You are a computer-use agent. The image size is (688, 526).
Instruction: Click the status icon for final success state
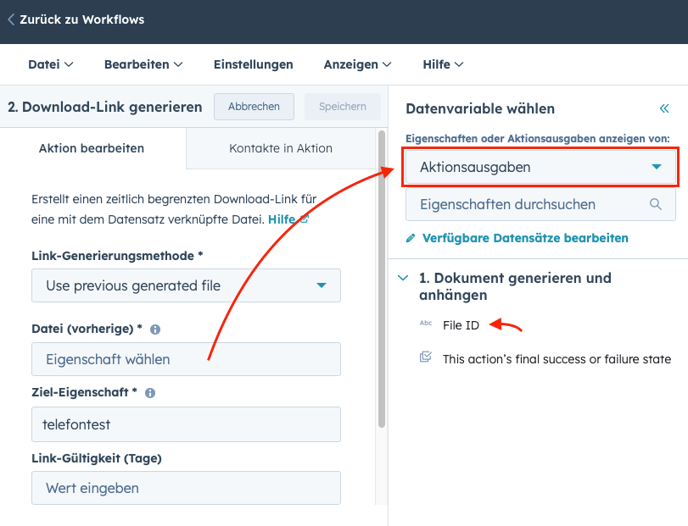[x=426, y=358]
